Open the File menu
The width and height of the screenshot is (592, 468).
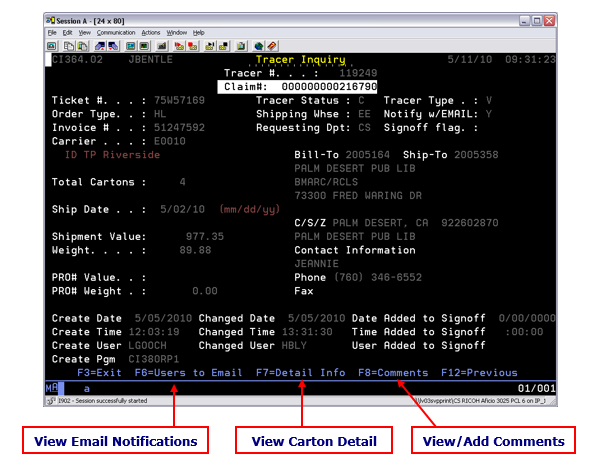[52, 33]
